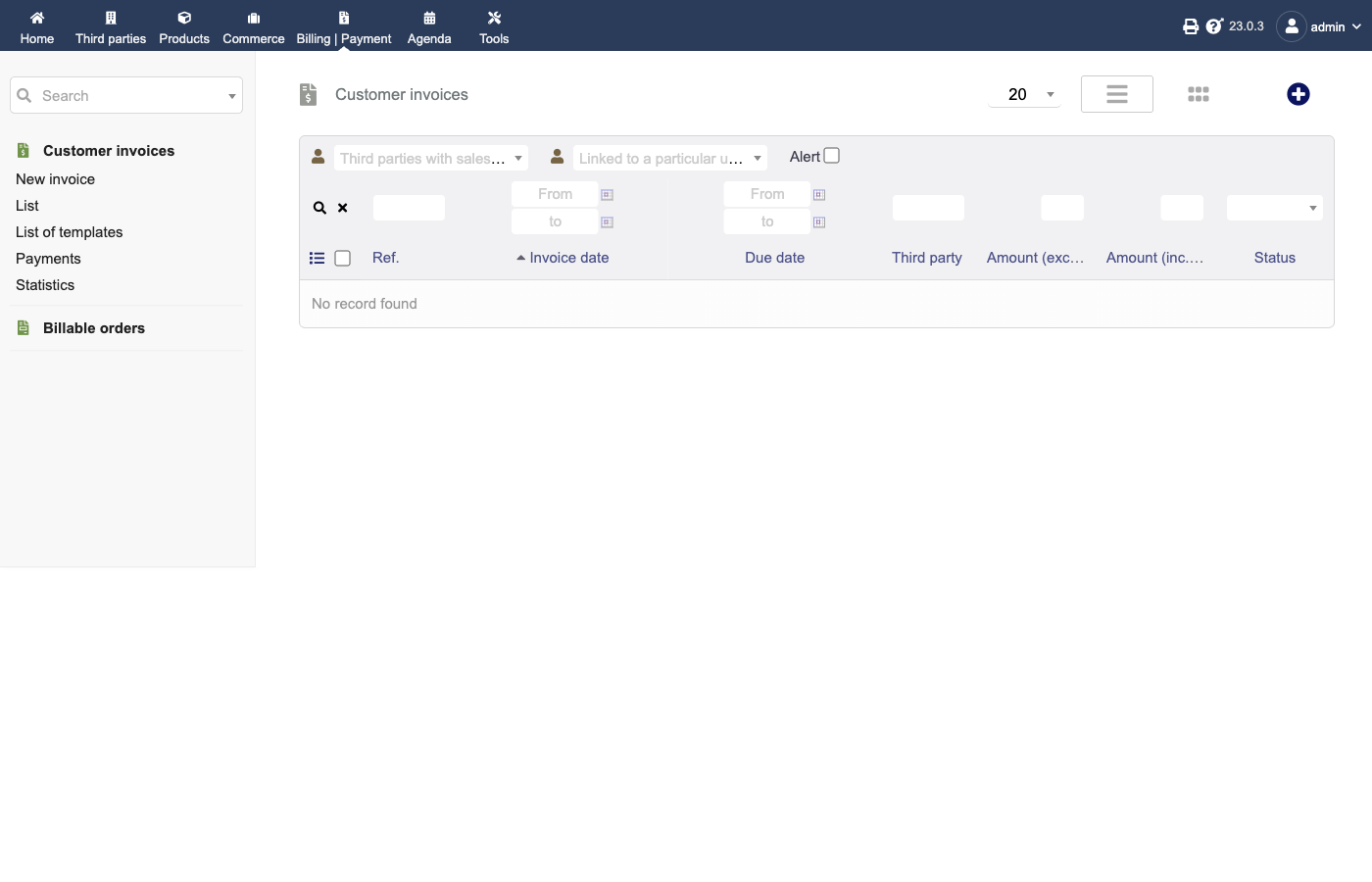Focus the Third party filter input
This screenshot has width=1372, height=882.
pyautogui.click(x=928, y=208)
